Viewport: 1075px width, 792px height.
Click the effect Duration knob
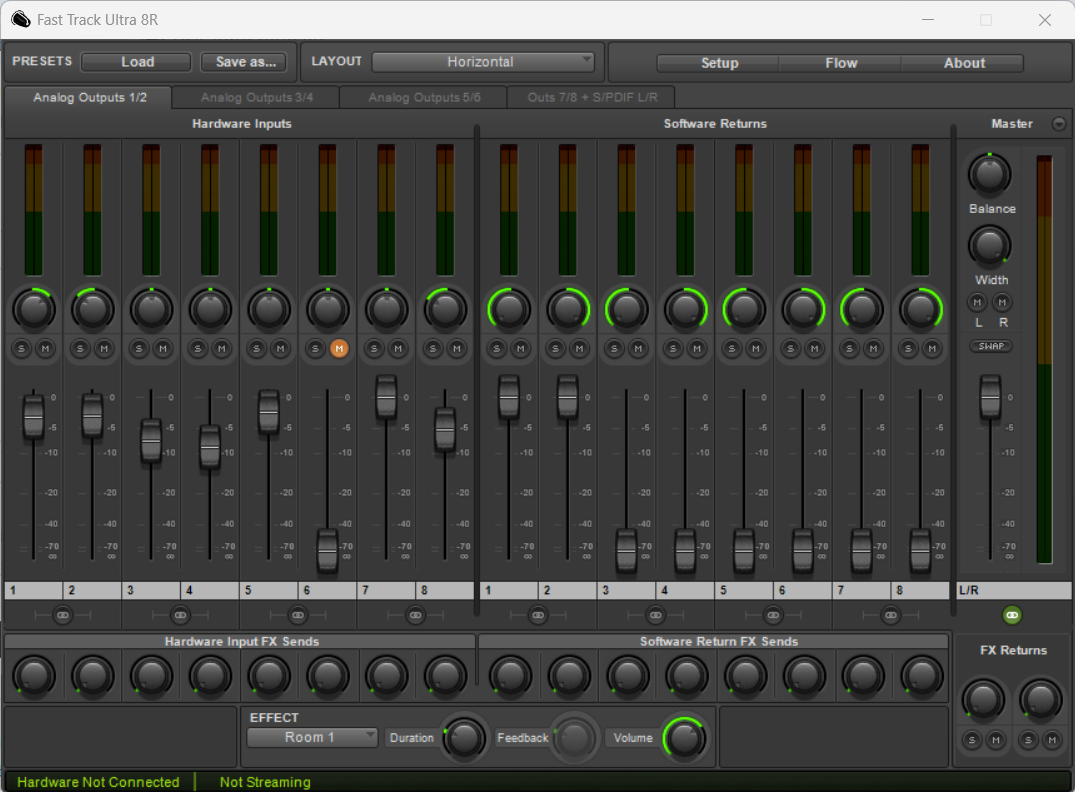(x=464, y=738)
